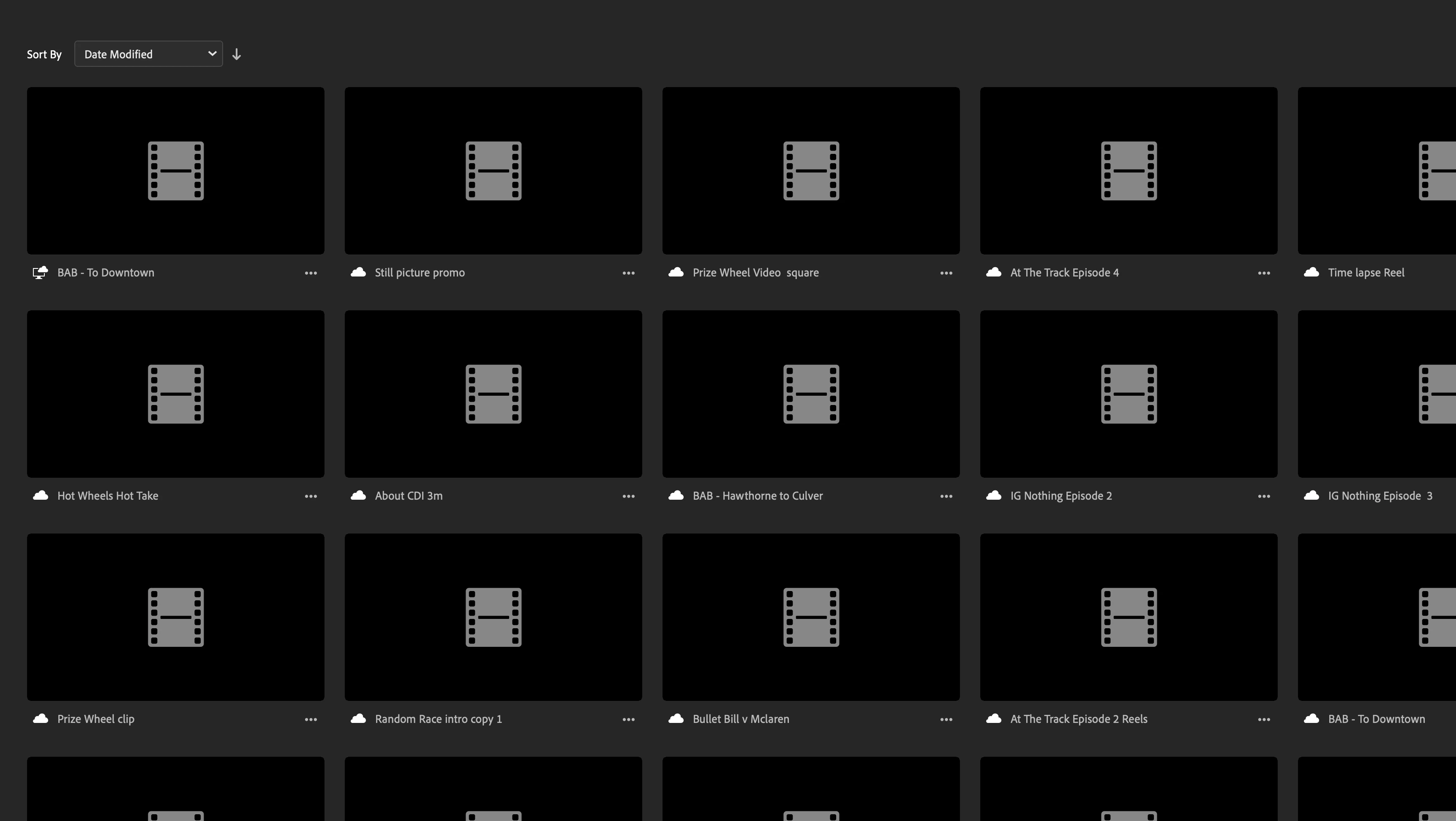Open more options for At The Track Episode 4
The height and width of the screenshot is (821, 1456).
tap(1263, 273)
